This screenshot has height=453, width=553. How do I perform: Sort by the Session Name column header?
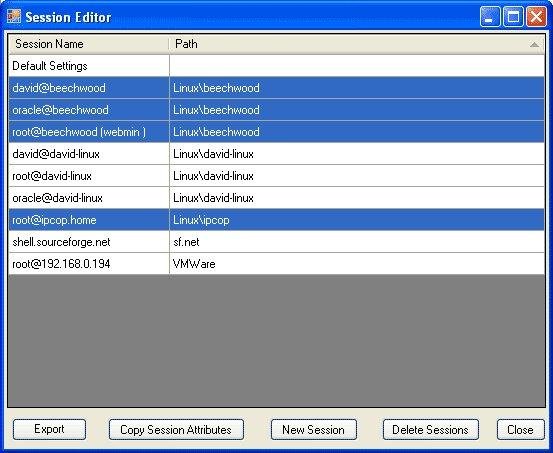(89, 44)
